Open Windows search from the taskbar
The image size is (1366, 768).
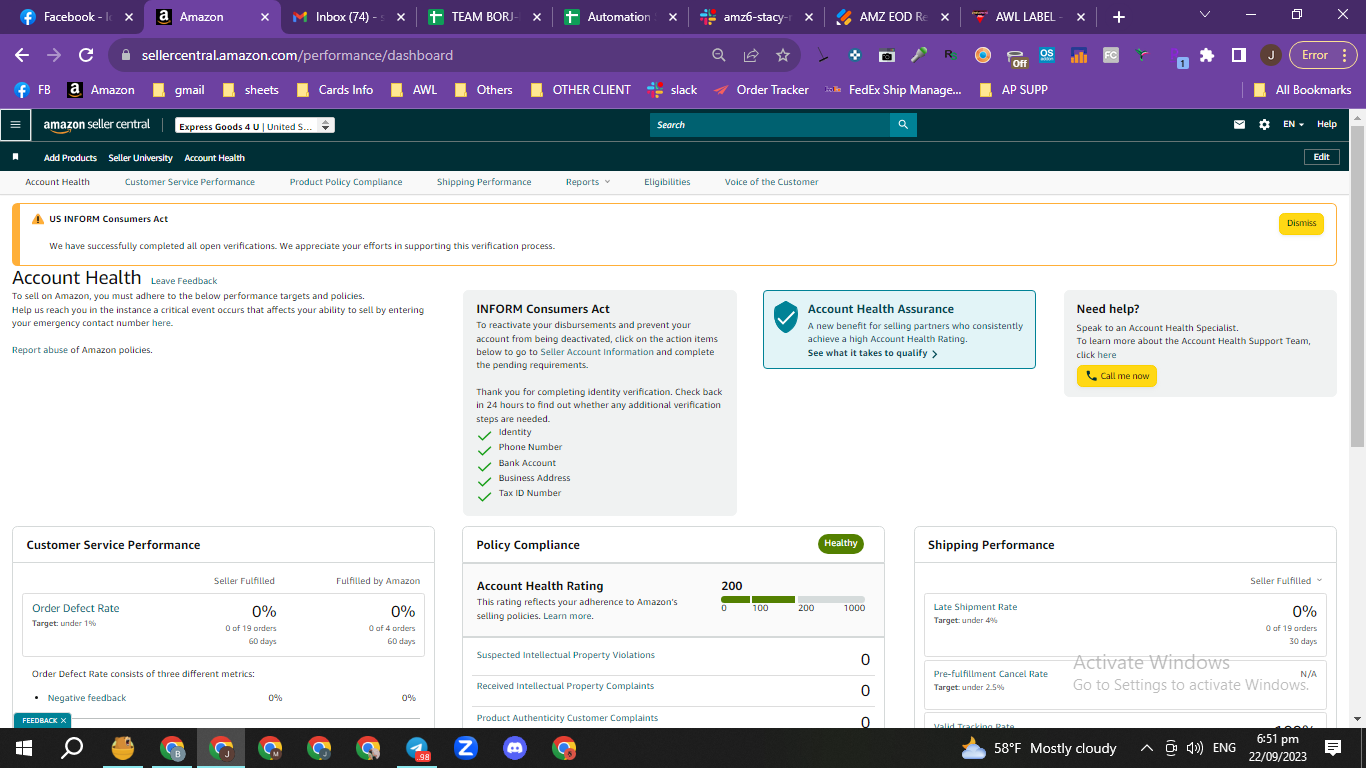(73, 748)
